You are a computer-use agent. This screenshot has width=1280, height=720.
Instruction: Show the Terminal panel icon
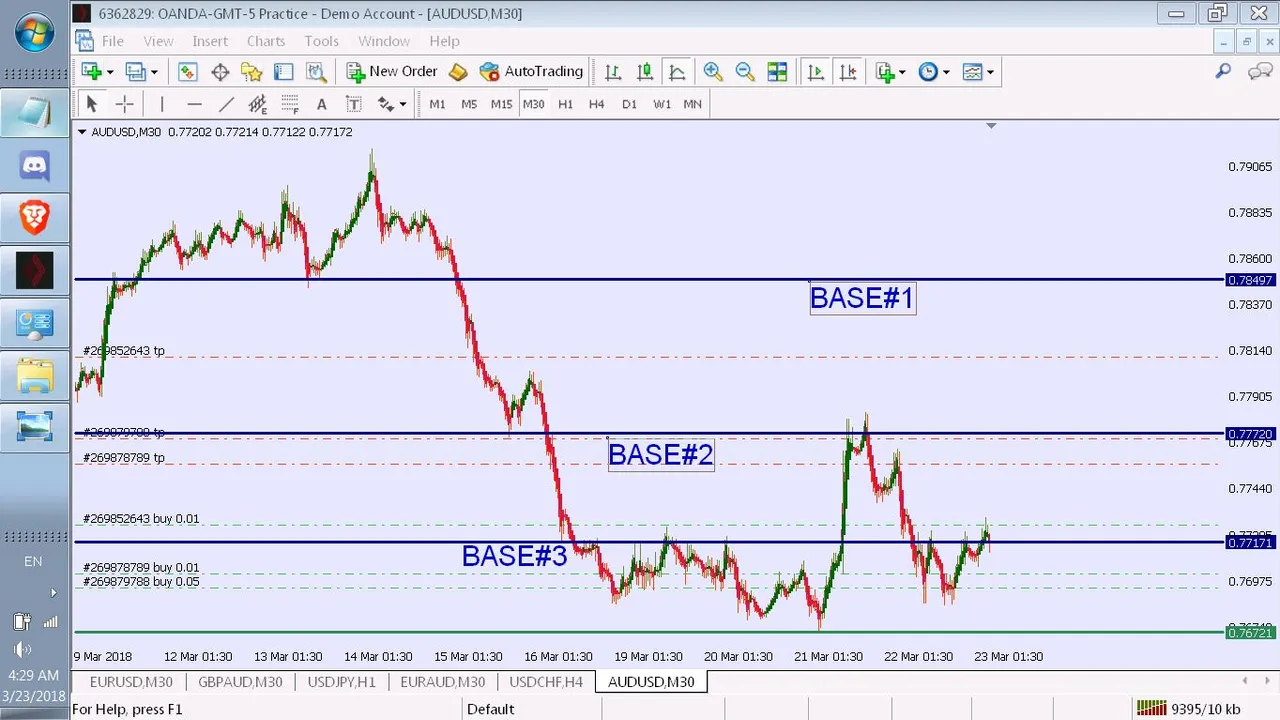click(x=283, y=71)
